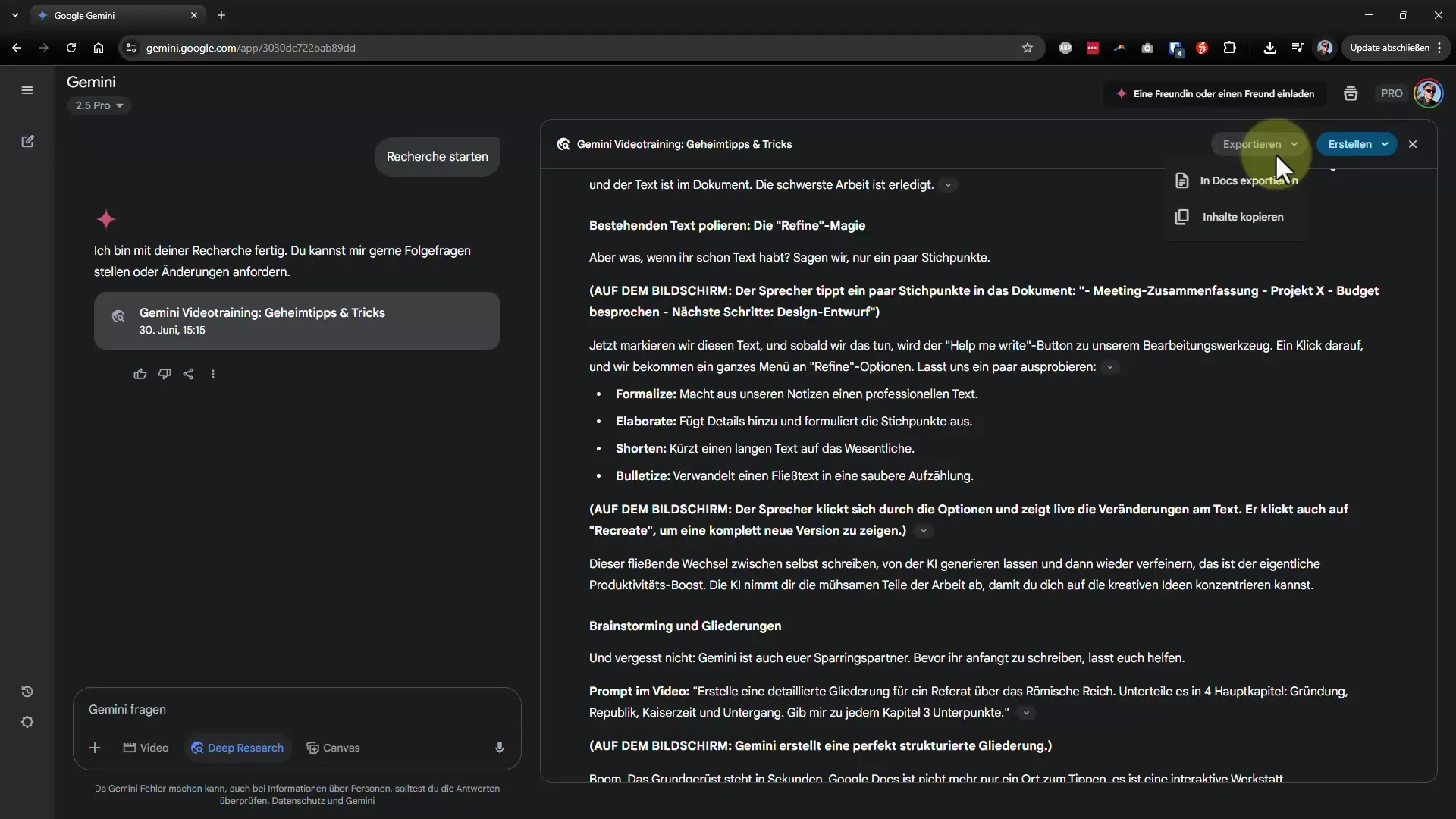The width and height of the screenshot is (1456, 819).
Task: Click the plus icon to add files
Action: tap(95, 748)
